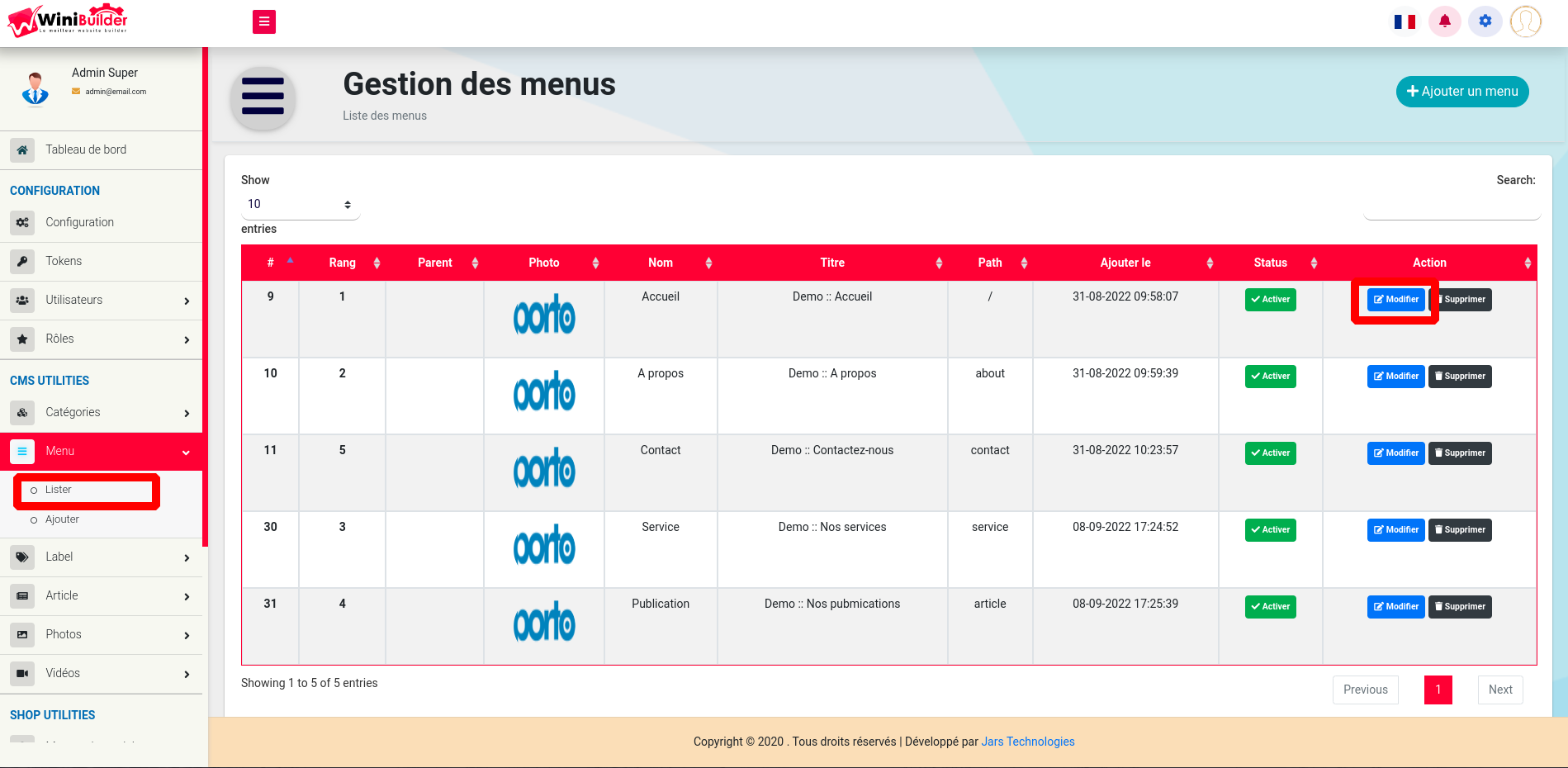Click Supprimer for Accueil row

[1460, 300]
